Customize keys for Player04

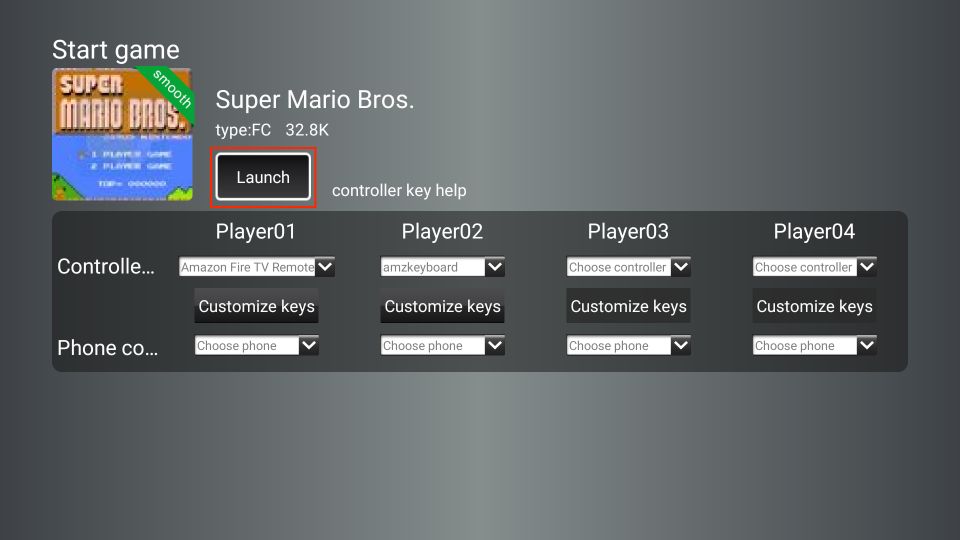814,306
